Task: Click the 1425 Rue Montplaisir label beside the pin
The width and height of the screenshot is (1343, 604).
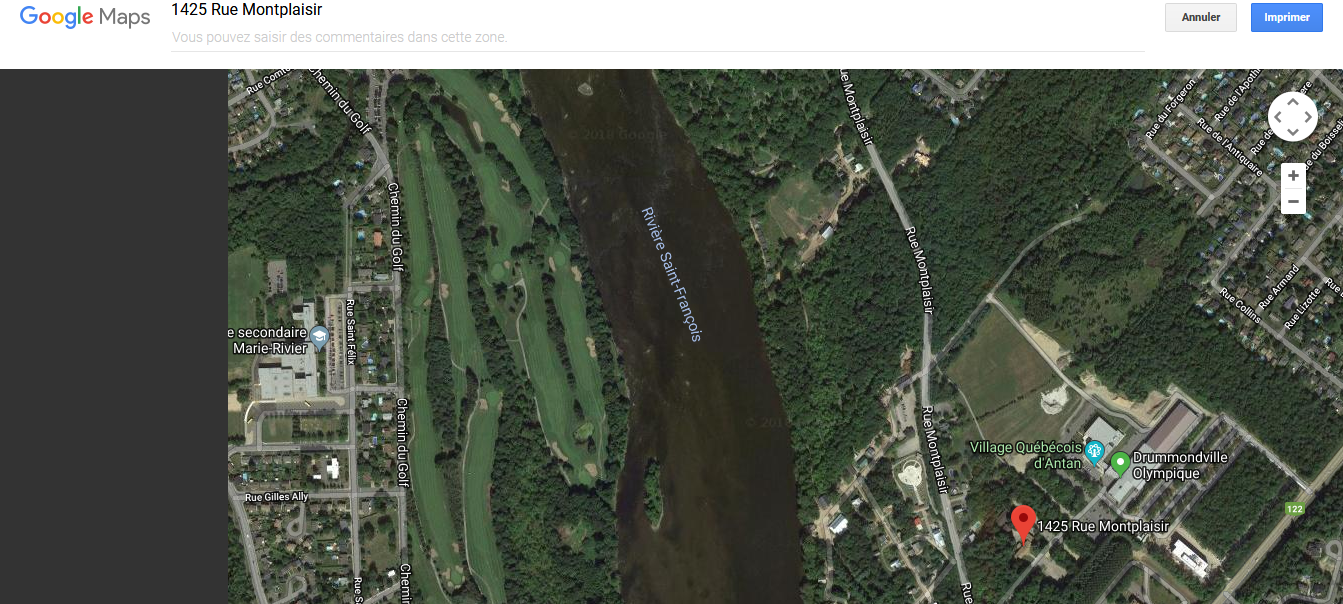Action: coord(1103,526)
